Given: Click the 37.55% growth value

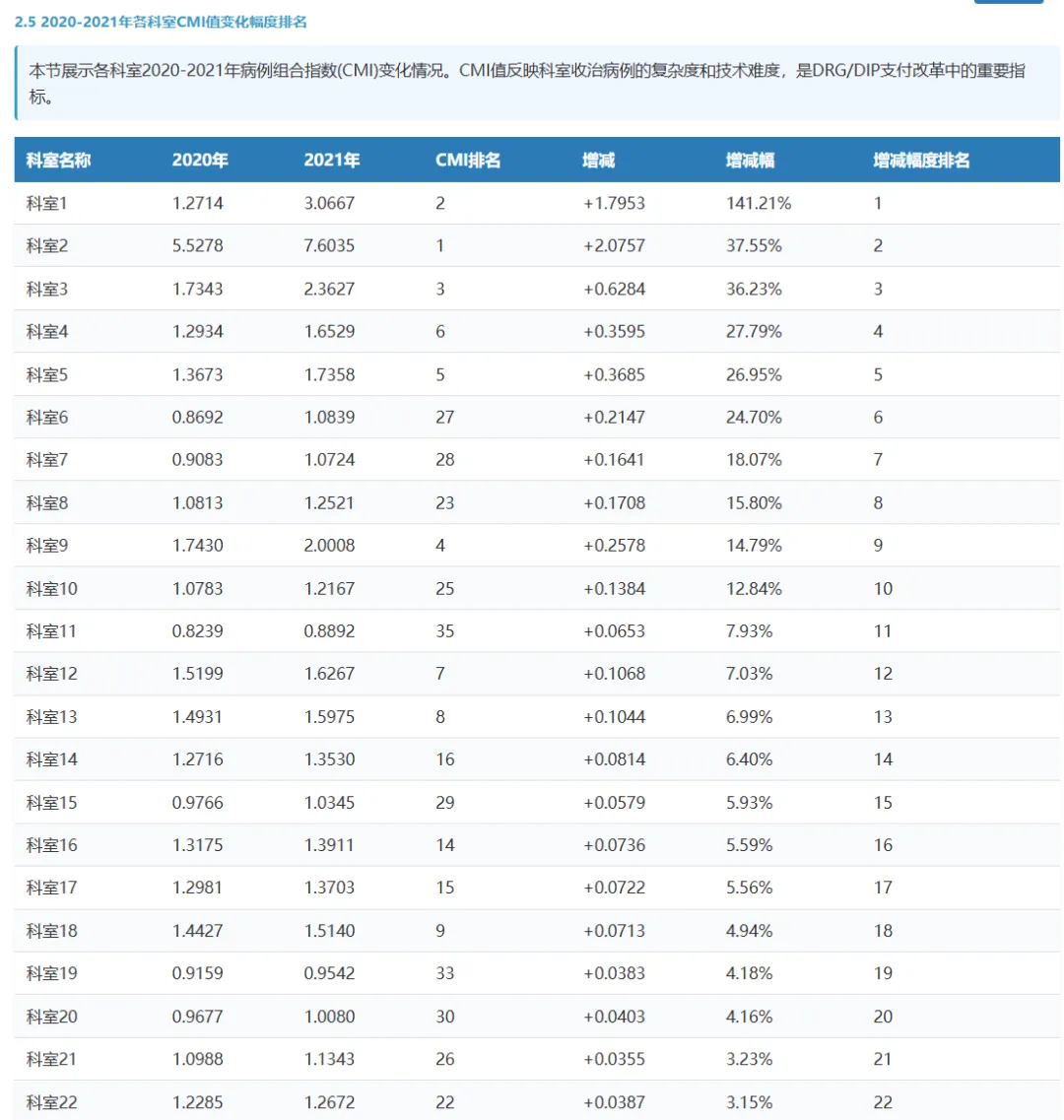Looking at the screenshot, I should pyautogui.click(x=754, y=245).
